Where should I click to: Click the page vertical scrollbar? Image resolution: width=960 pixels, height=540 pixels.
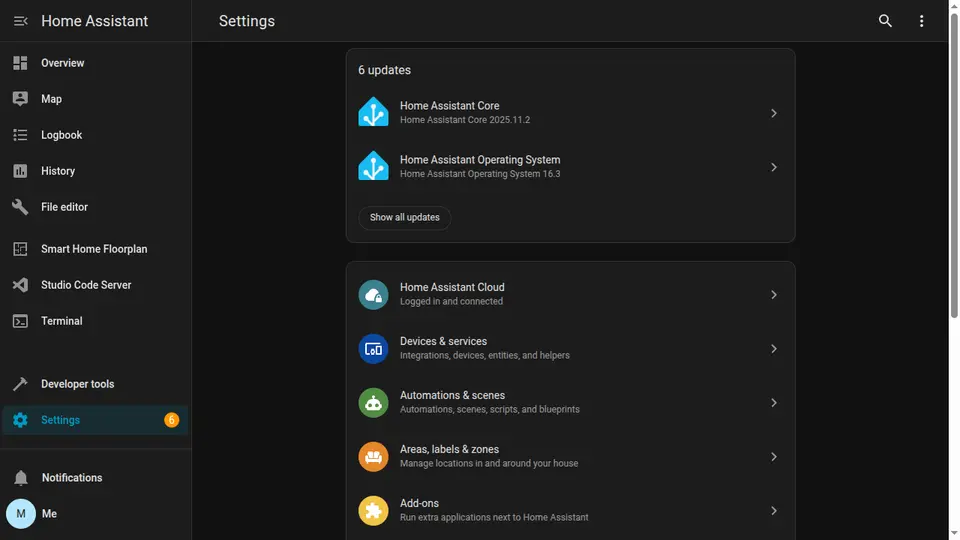tap(953, 165)
